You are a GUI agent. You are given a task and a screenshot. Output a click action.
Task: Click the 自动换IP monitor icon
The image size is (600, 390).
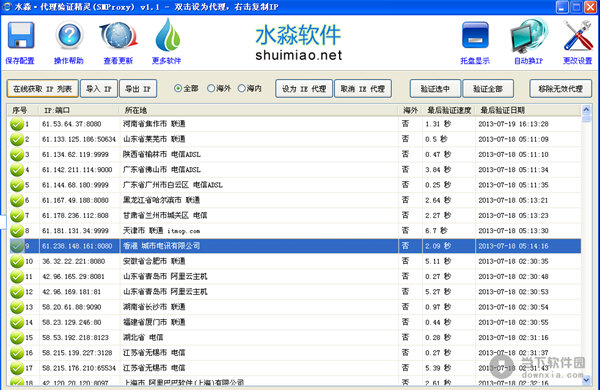[x=529, y=36]
